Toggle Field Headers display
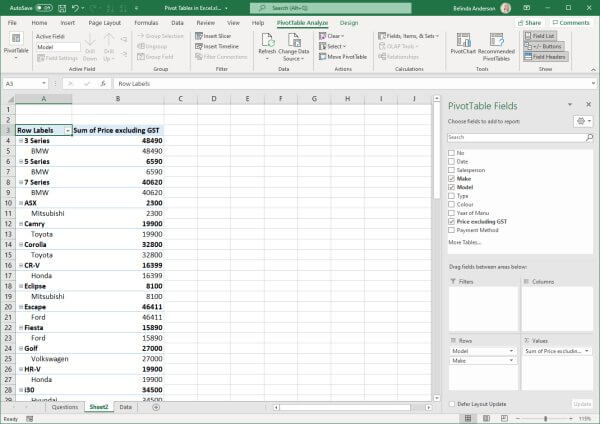 point(545,57)
